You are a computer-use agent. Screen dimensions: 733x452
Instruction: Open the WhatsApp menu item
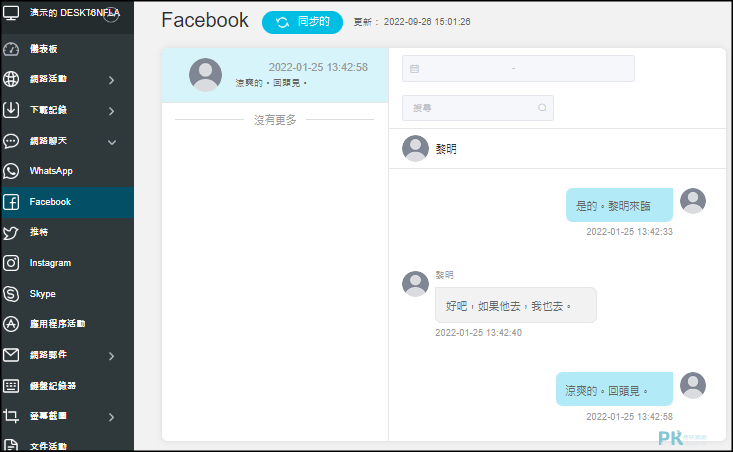[67, 171]
